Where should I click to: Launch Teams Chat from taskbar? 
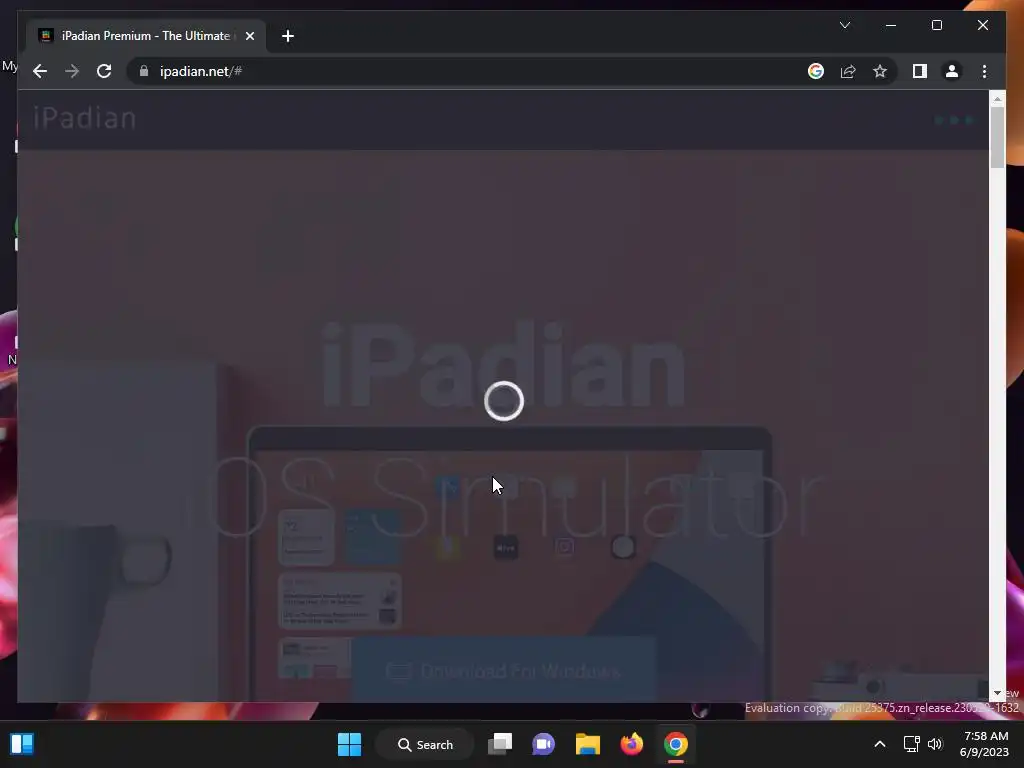543,744
